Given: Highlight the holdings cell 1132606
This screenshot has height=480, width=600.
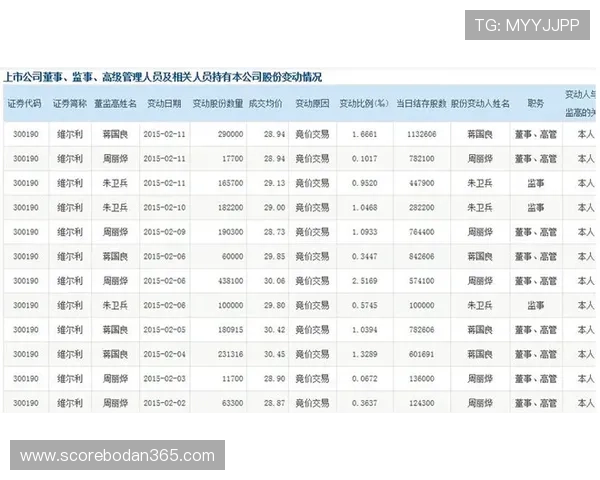Looking at the screenshot, I should pyautogui.click(x=422, y=134).
